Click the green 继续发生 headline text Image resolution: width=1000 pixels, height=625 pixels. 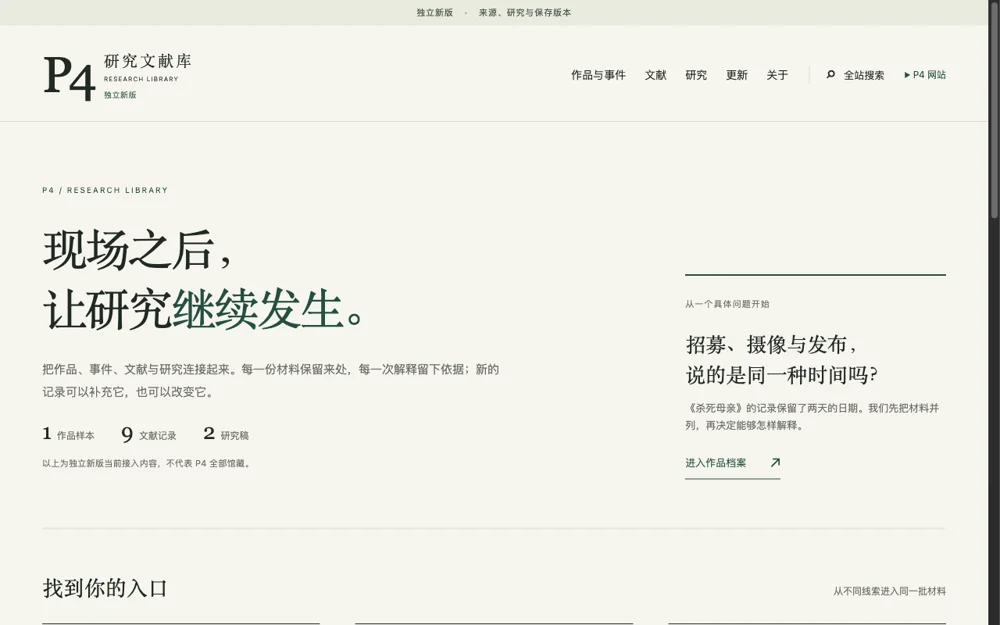(258, 309)
